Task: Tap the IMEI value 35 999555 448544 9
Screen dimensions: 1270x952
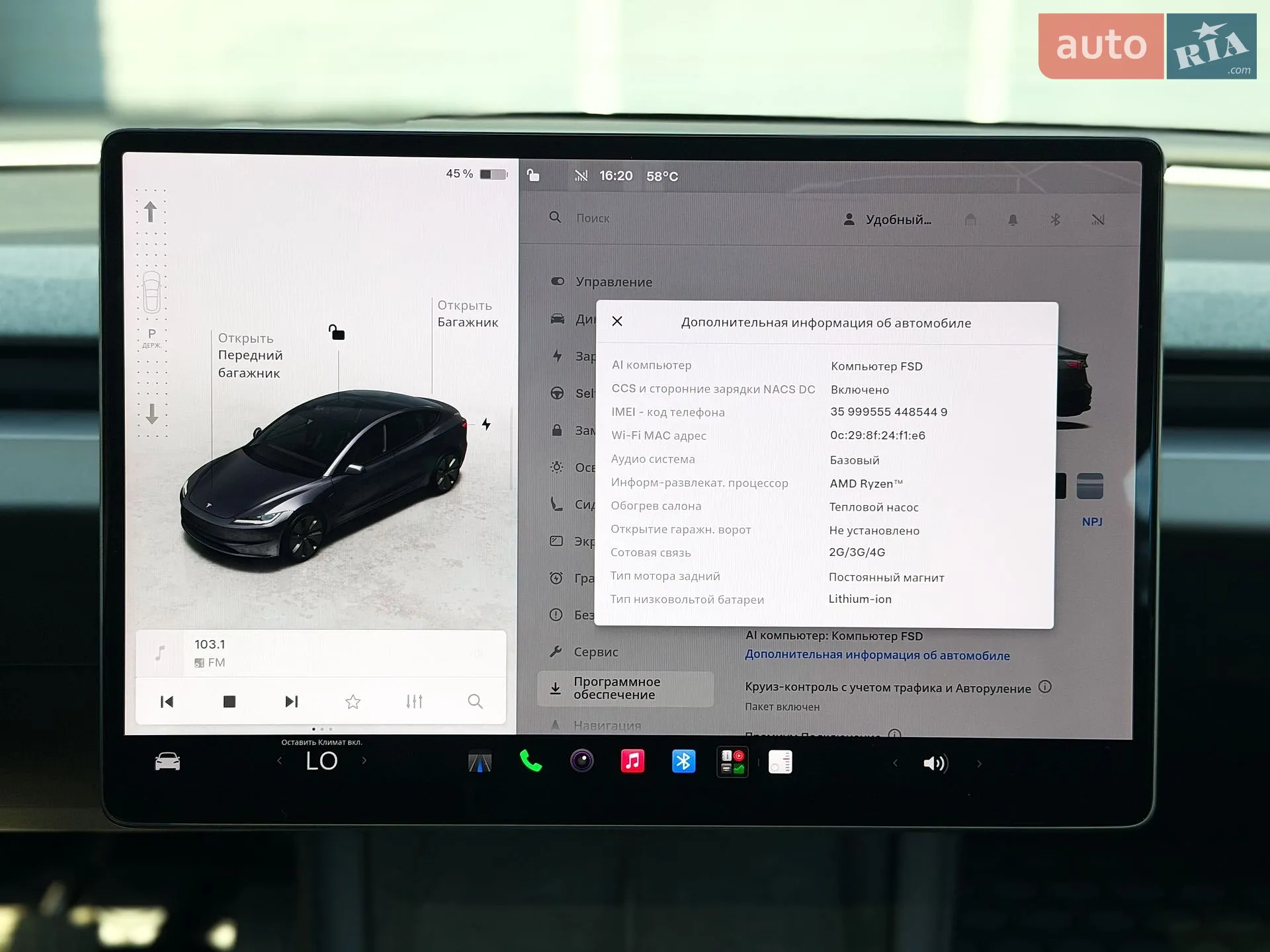Action: [888, 412]
